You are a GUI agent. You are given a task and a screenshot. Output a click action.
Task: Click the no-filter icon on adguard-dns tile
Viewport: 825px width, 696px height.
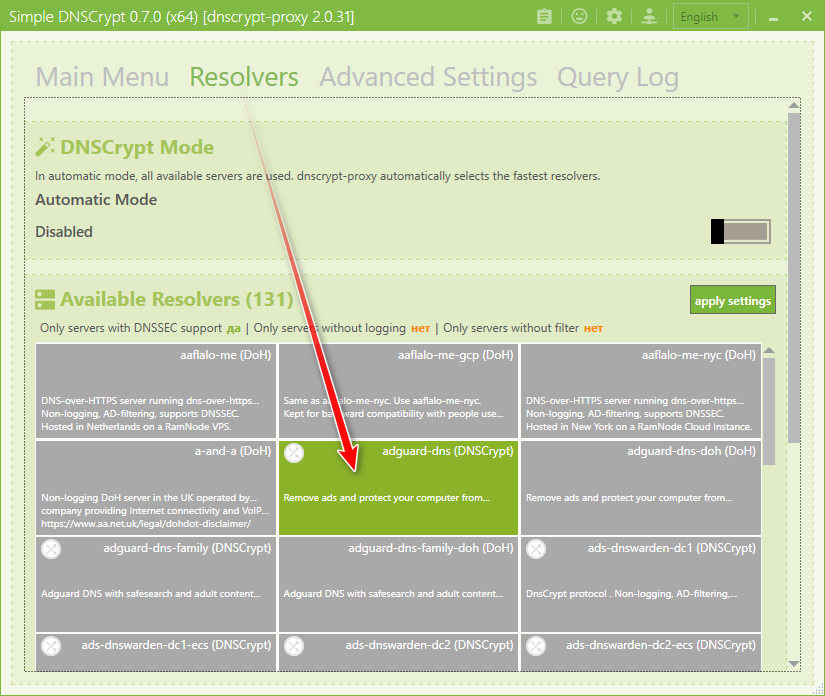click(293, 453)
